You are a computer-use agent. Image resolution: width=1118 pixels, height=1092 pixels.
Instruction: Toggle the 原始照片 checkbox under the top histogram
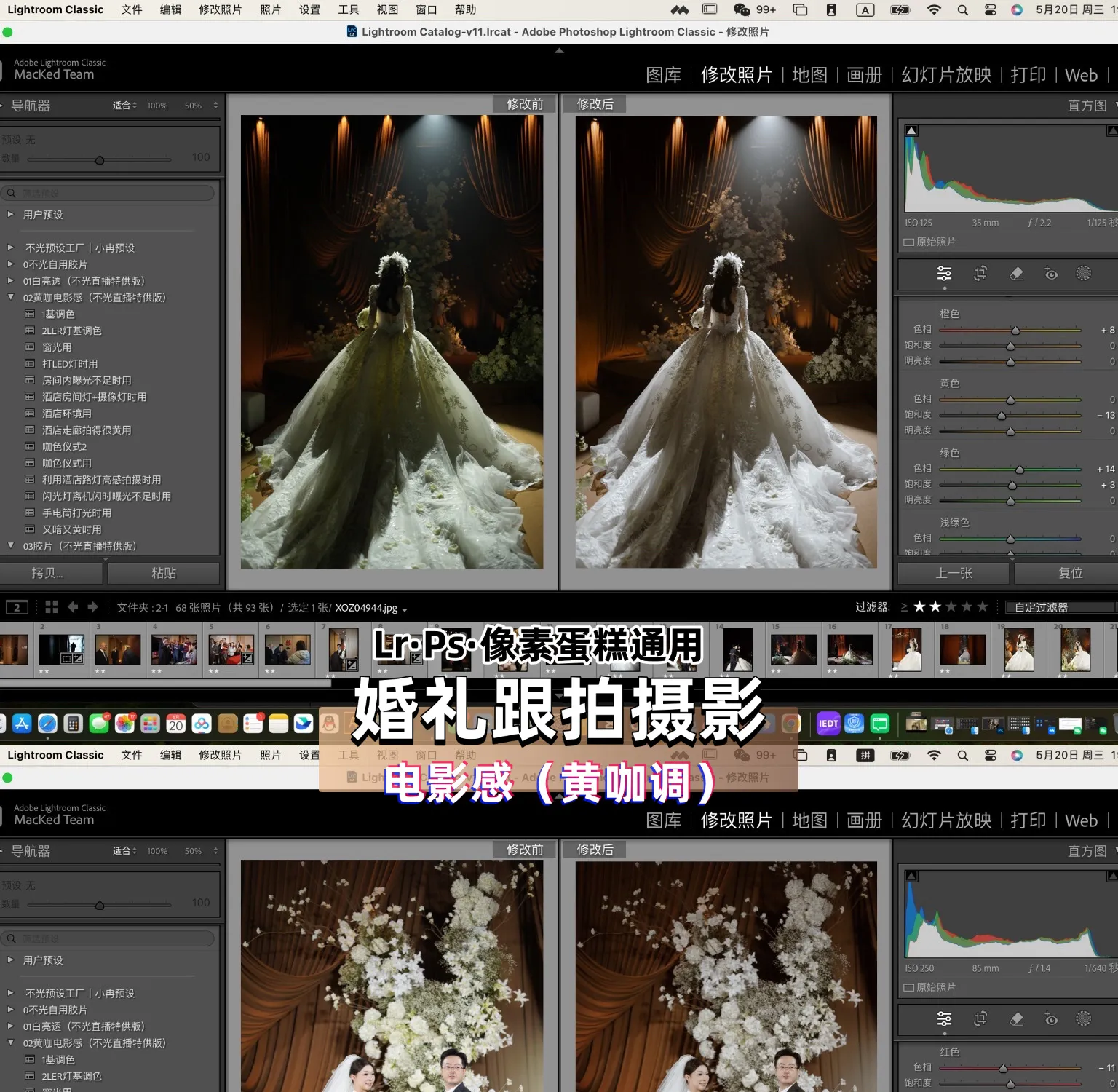click(909, 242)
